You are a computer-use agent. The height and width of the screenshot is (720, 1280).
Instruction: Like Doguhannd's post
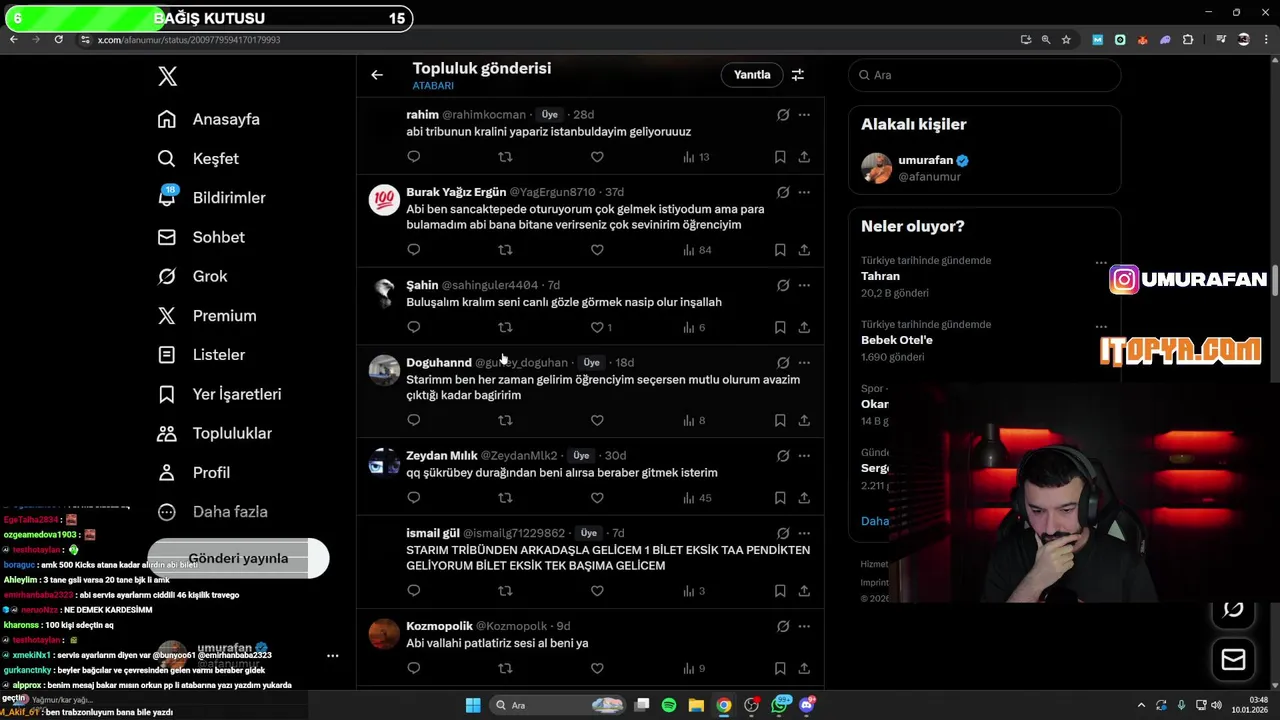(597, 420)
